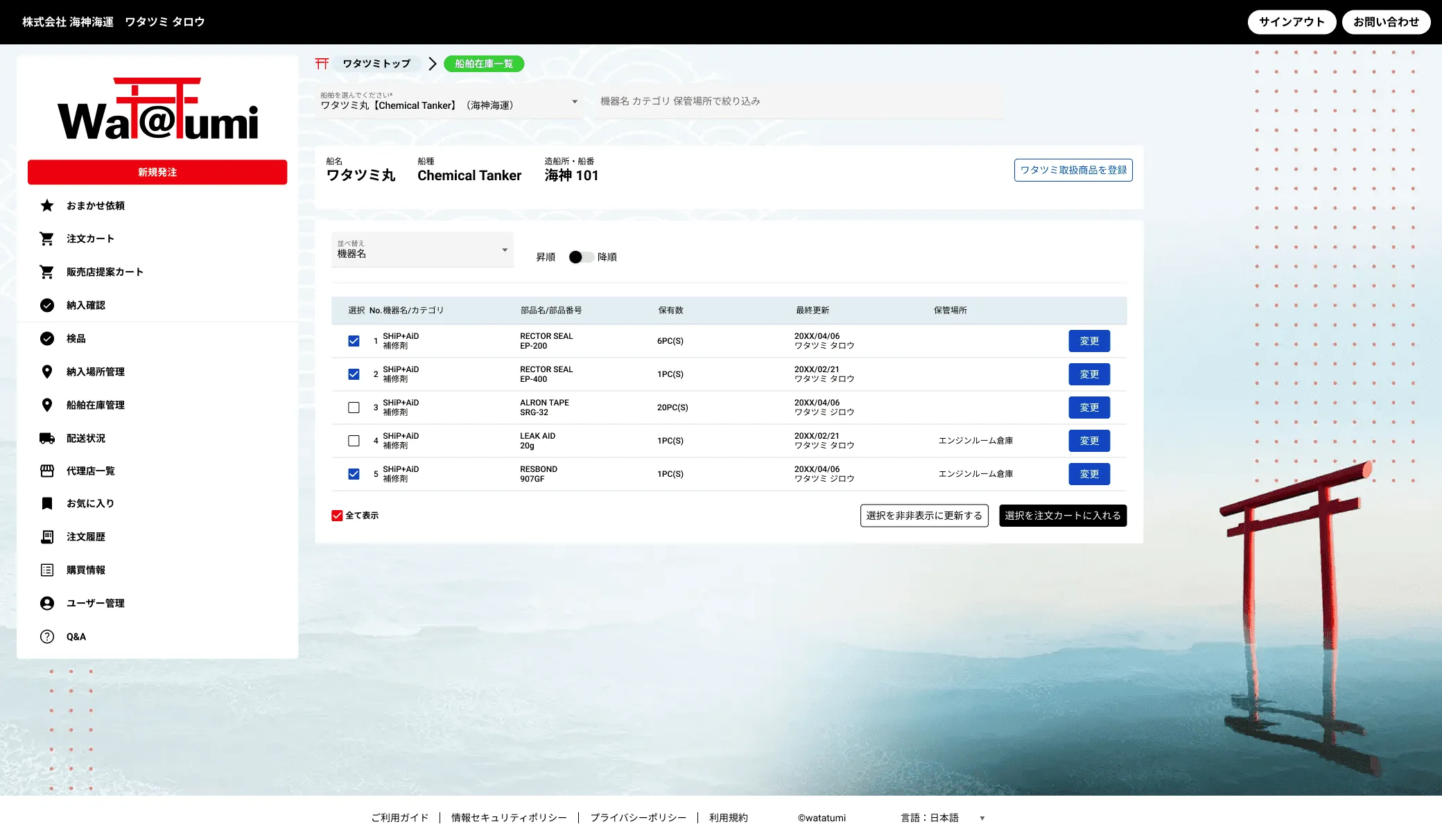Image resolution: width=1442 pixels, height=840 pixels.
Task: Uncheck row 1 RECTOR SEAL EP-200 checkbox
Action: pos(354,341)
